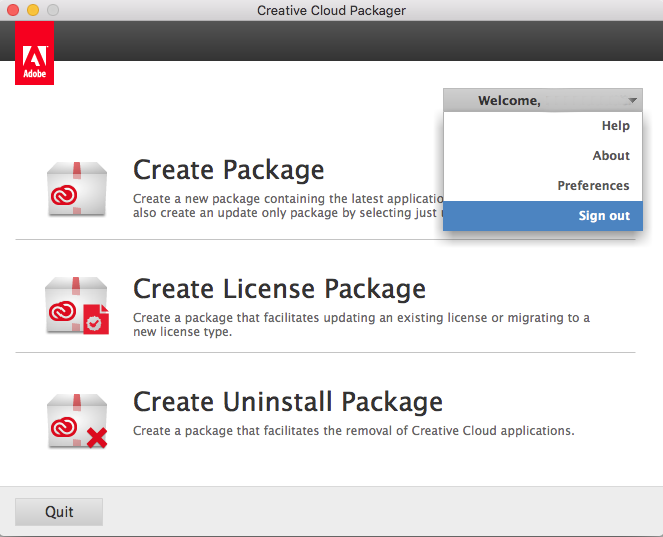Open the Create License Package heading

click(x=279, y=289)
